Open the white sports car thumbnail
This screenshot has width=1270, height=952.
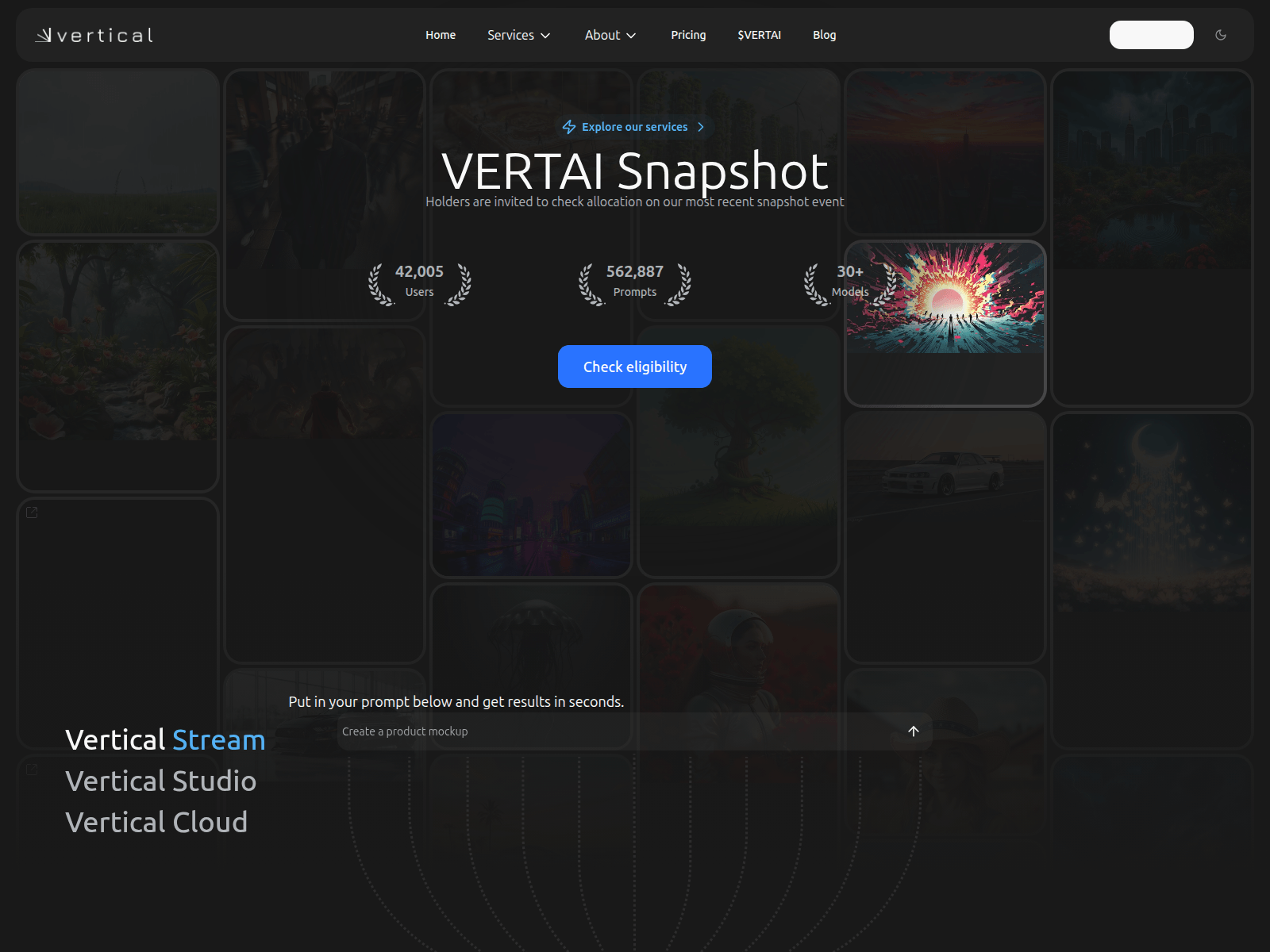click(945, 536)
